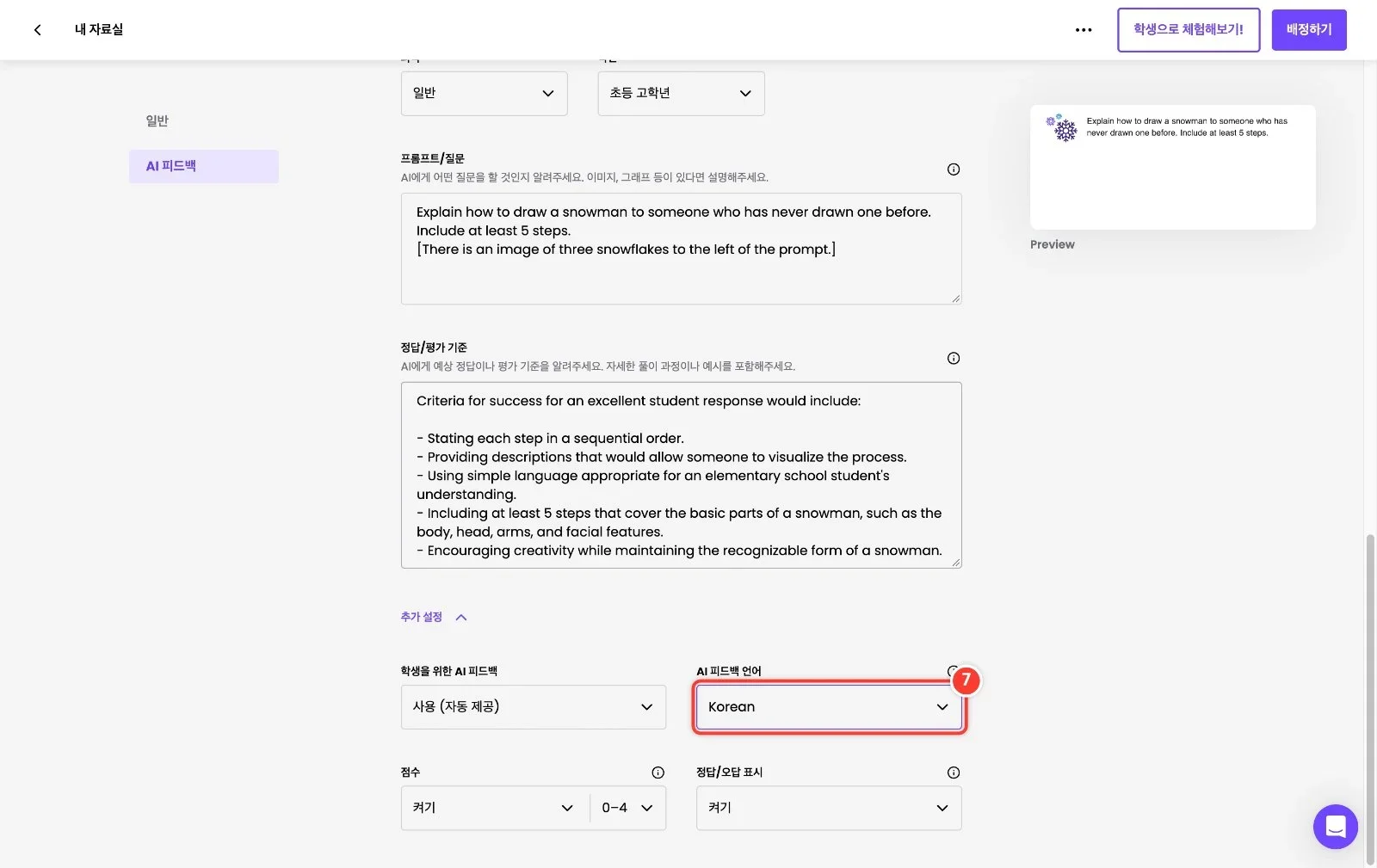Select the AI 피드백 sidebar tab
This screenshot has height=868, width=1377.
pyautogui.click(x=204, y=166)
